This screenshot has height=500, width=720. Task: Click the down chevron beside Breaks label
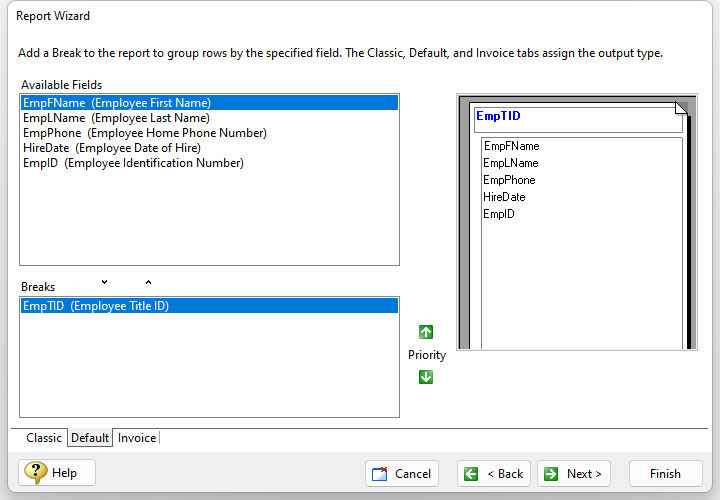click(x=105, y=282)
